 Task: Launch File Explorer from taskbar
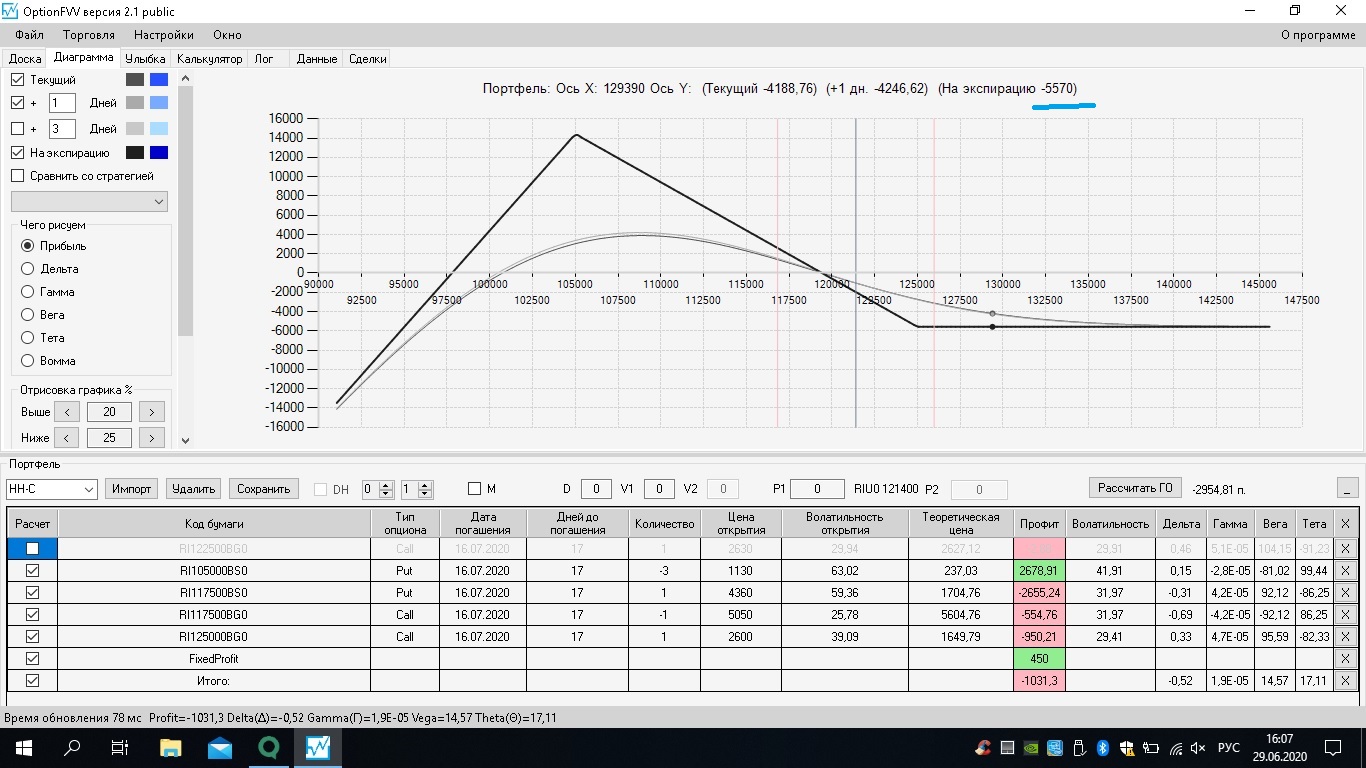[x=170, y=747]
